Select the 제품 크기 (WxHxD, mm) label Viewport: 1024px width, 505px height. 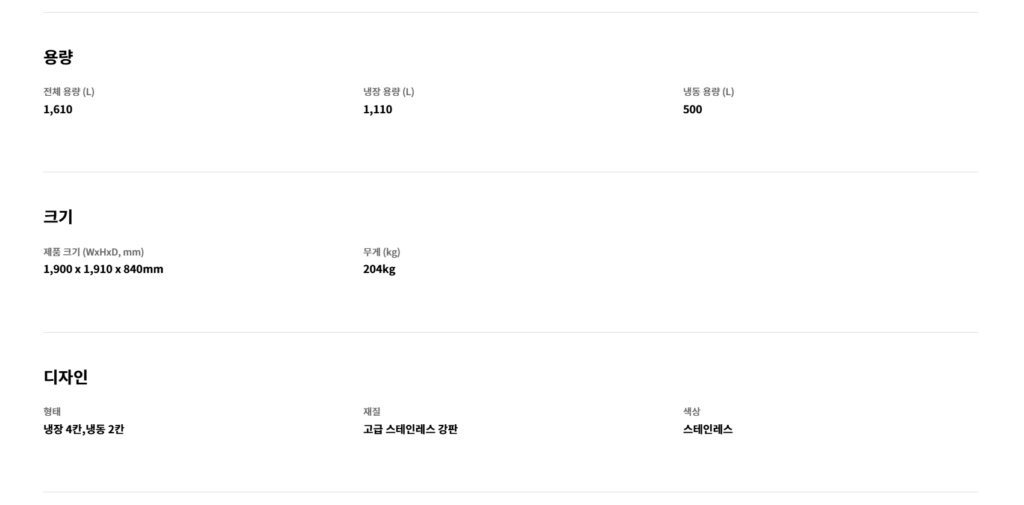101,251
